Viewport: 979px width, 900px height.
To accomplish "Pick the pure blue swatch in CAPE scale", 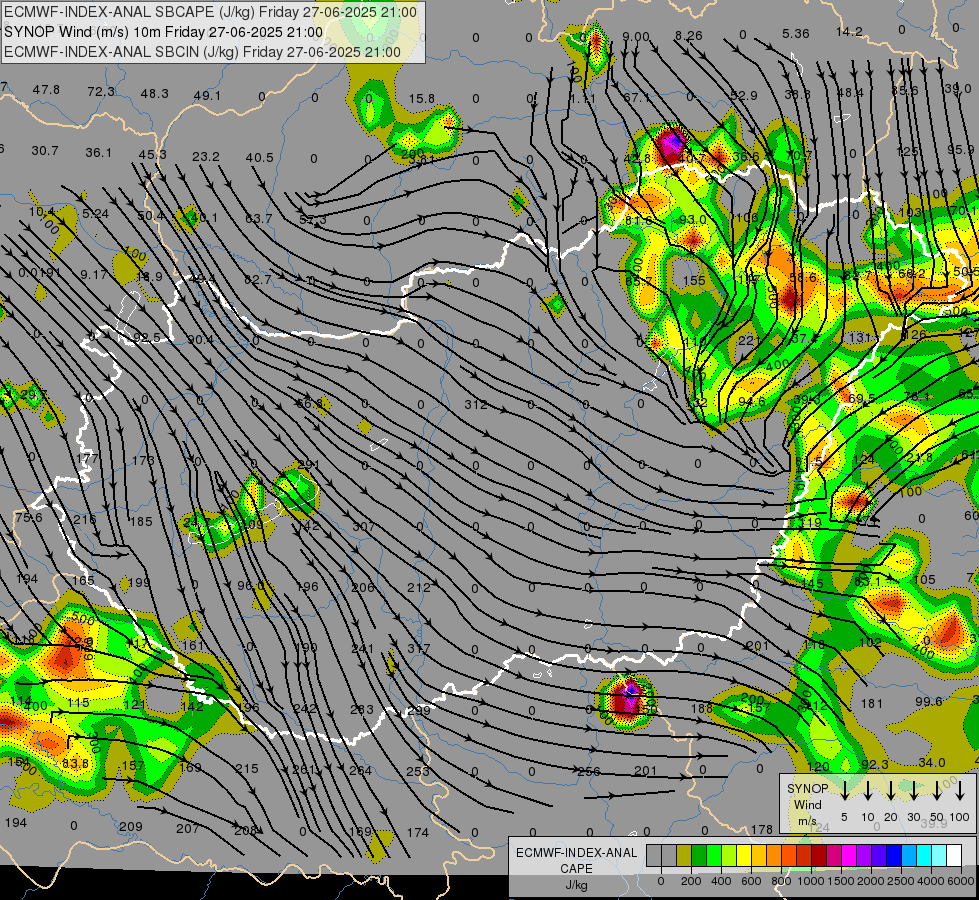I will (x=893, y=855).
